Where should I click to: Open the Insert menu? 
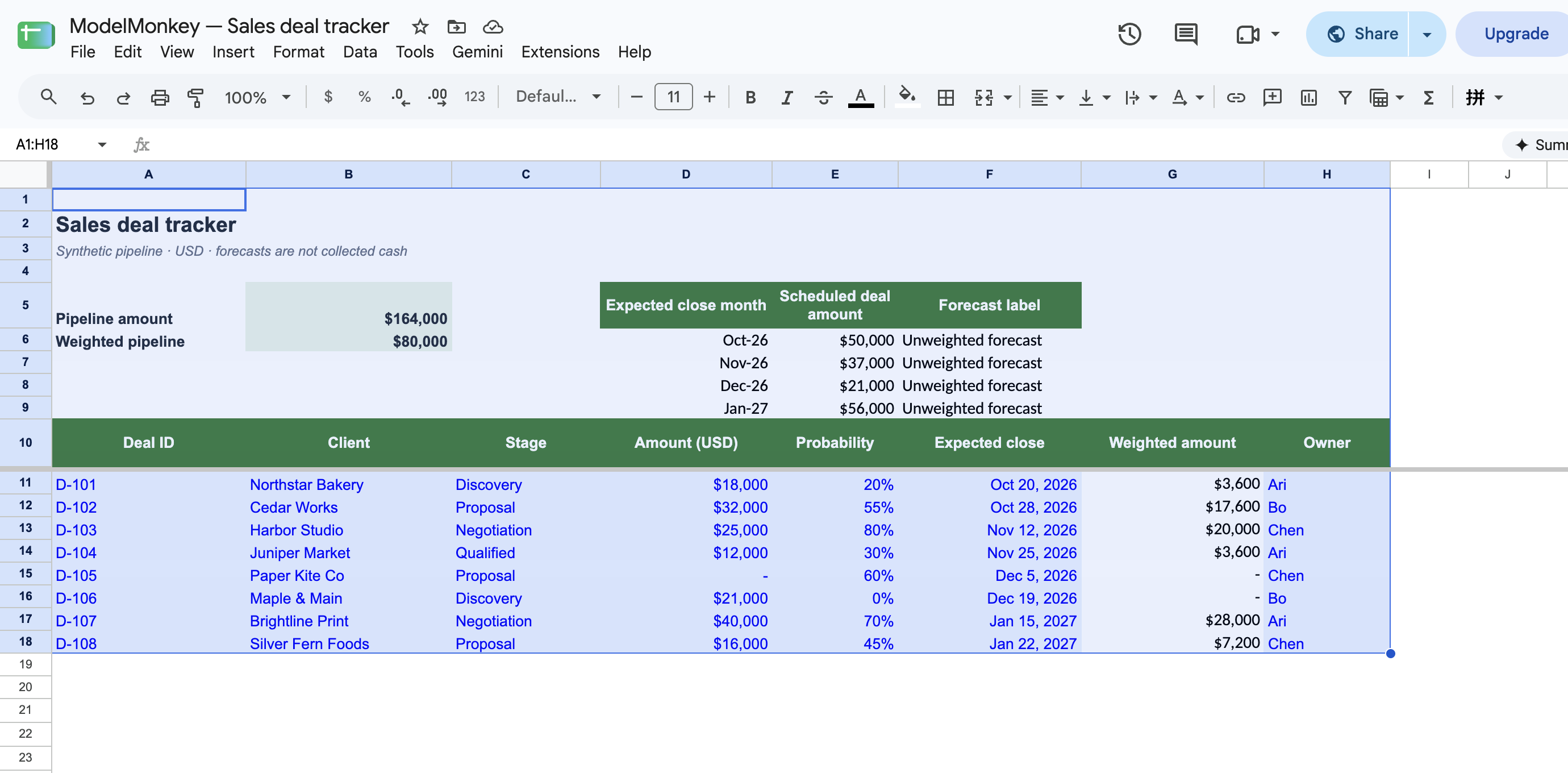(233, 52)
